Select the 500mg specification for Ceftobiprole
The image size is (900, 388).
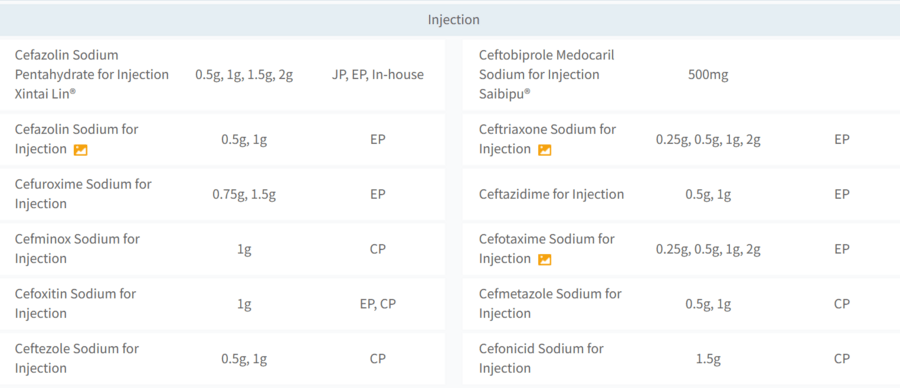(x=708, y=75)
